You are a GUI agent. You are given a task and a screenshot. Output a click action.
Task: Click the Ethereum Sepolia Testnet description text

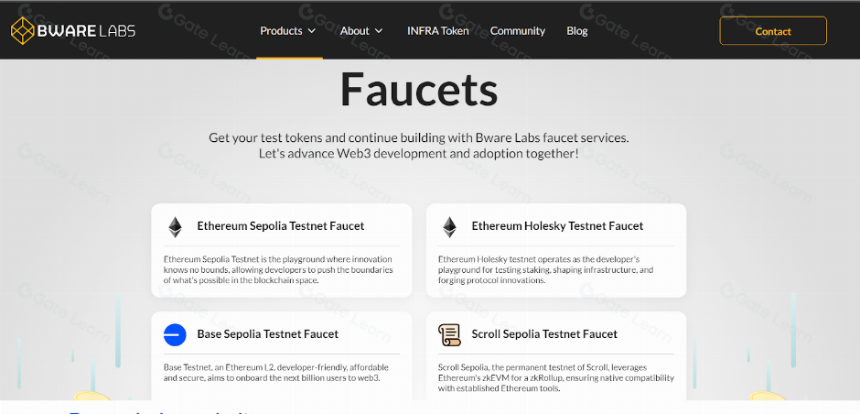278,270
